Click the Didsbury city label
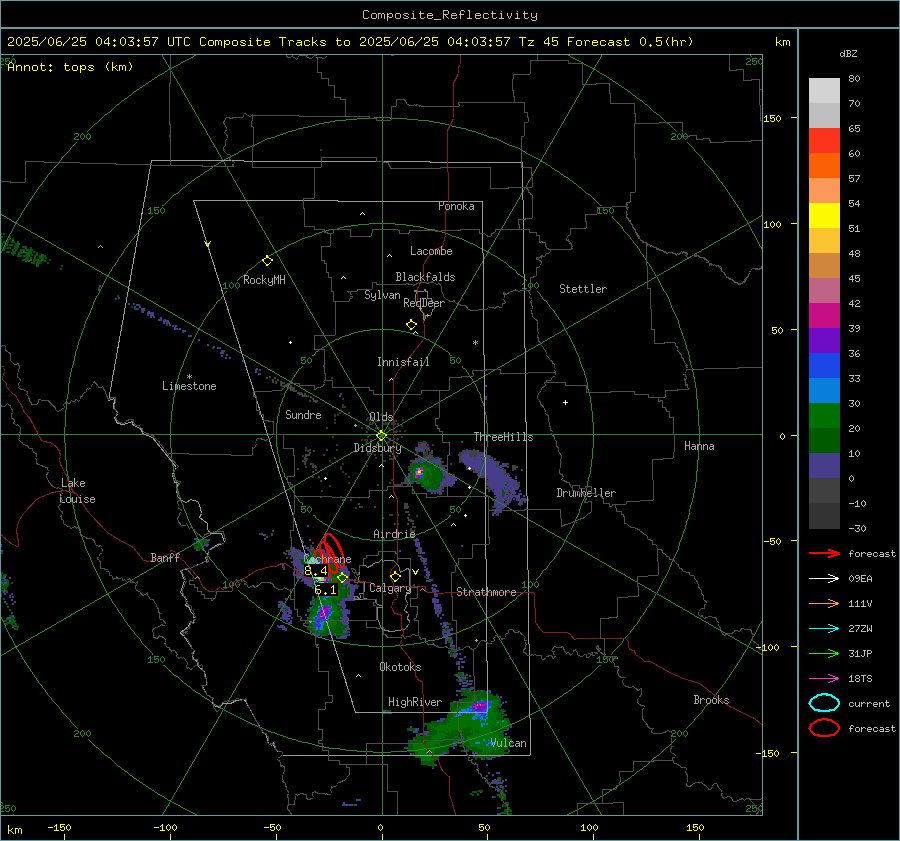The width and height of the screenshot is (900, 841). tap(377, 448)
